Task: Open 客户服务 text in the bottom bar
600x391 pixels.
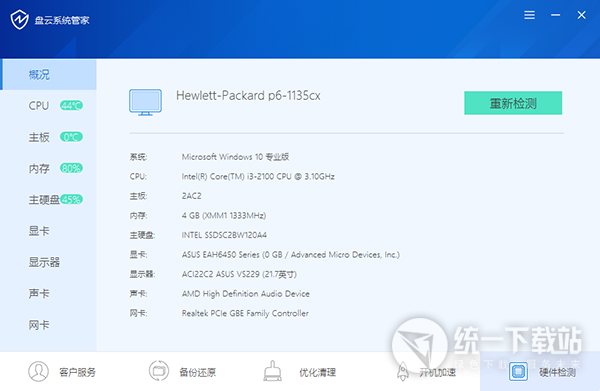Action: pyautogui.click(x=78, y=372)
